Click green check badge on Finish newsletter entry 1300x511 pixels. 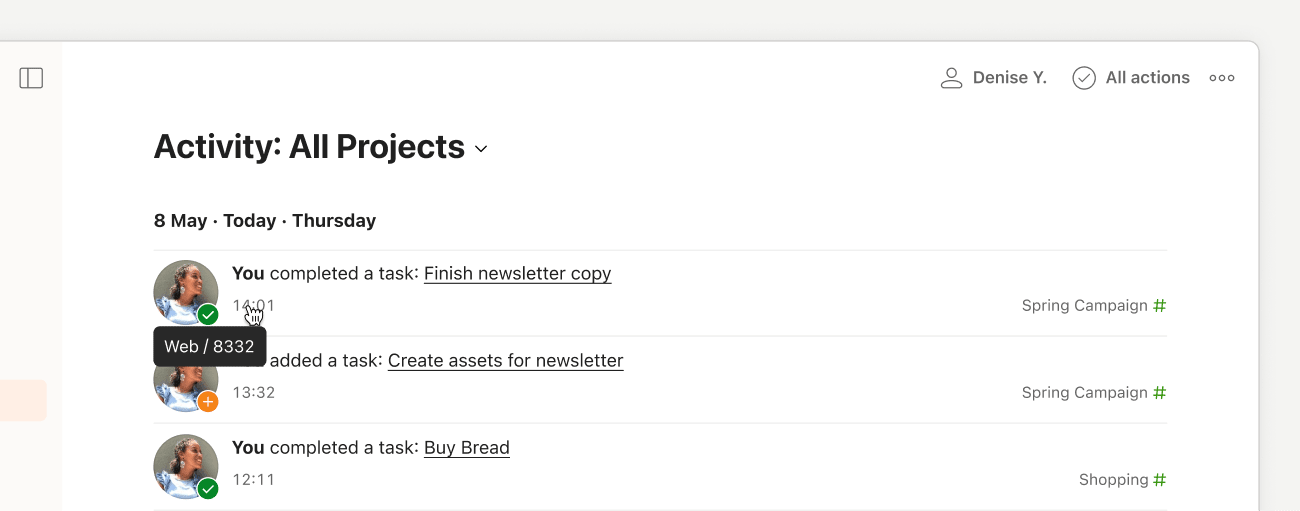[208, 315]
